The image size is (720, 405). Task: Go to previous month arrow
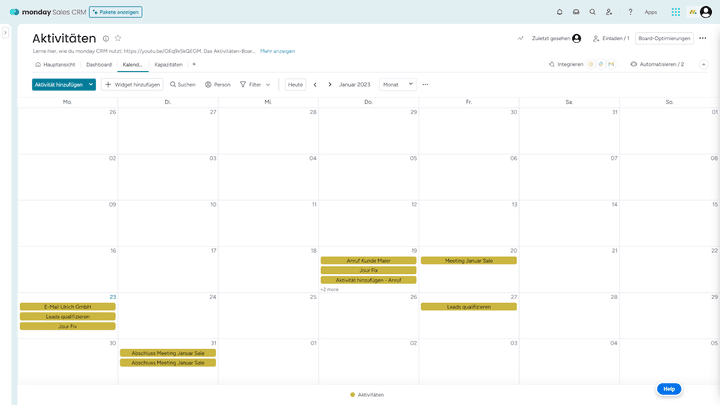[315, 84]
